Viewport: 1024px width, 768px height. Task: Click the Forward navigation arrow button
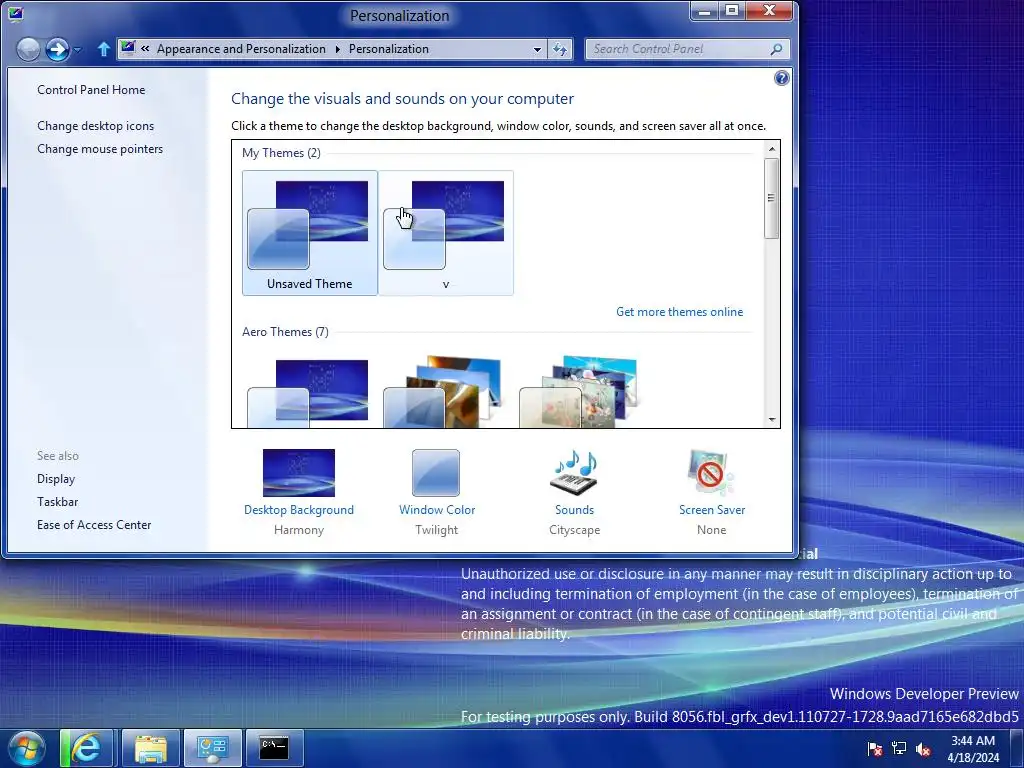(x=57, y=49)
